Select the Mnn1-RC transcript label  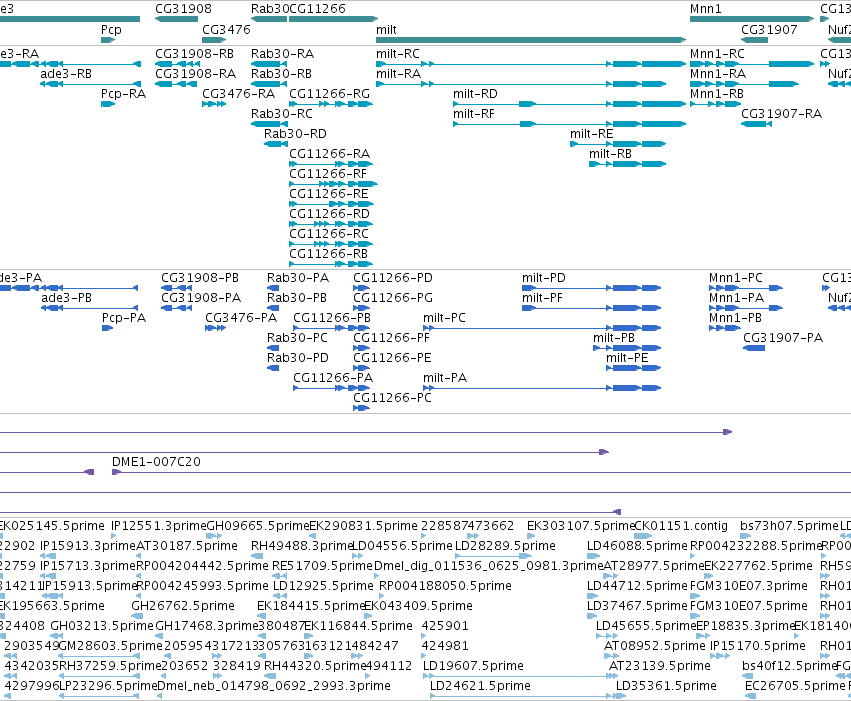[717, 54]
